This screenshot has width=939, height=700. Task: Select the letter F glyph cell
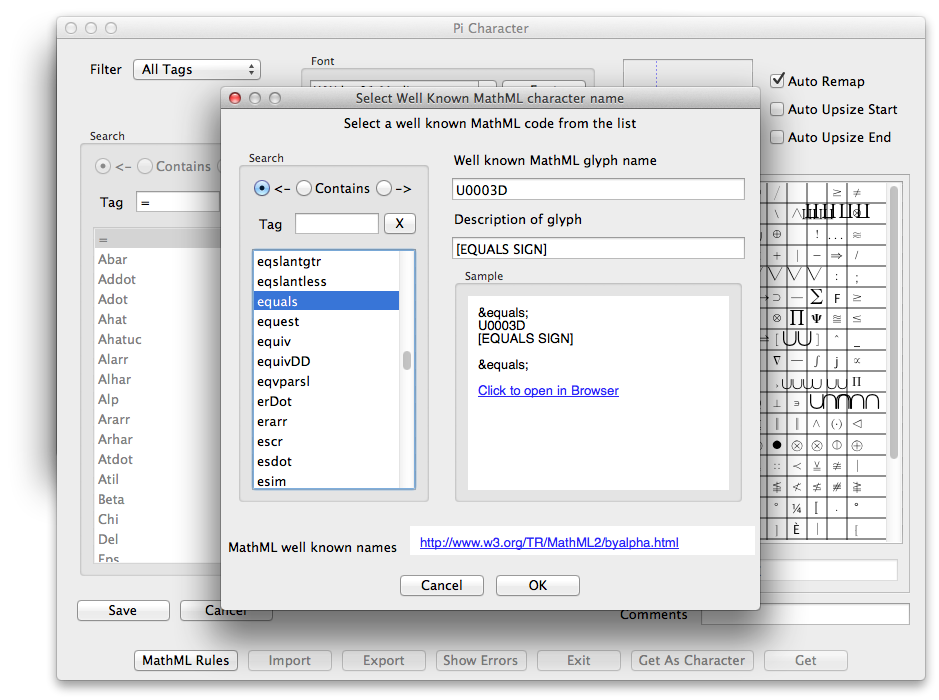[x=837, y=298]
